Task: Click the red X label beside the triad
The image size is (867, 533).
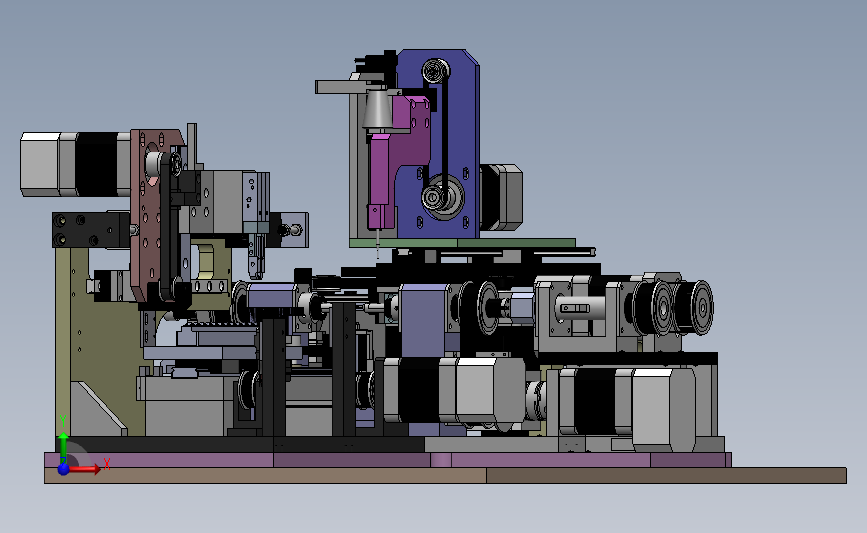Action: pyautogui.click(x=107, y=464)
